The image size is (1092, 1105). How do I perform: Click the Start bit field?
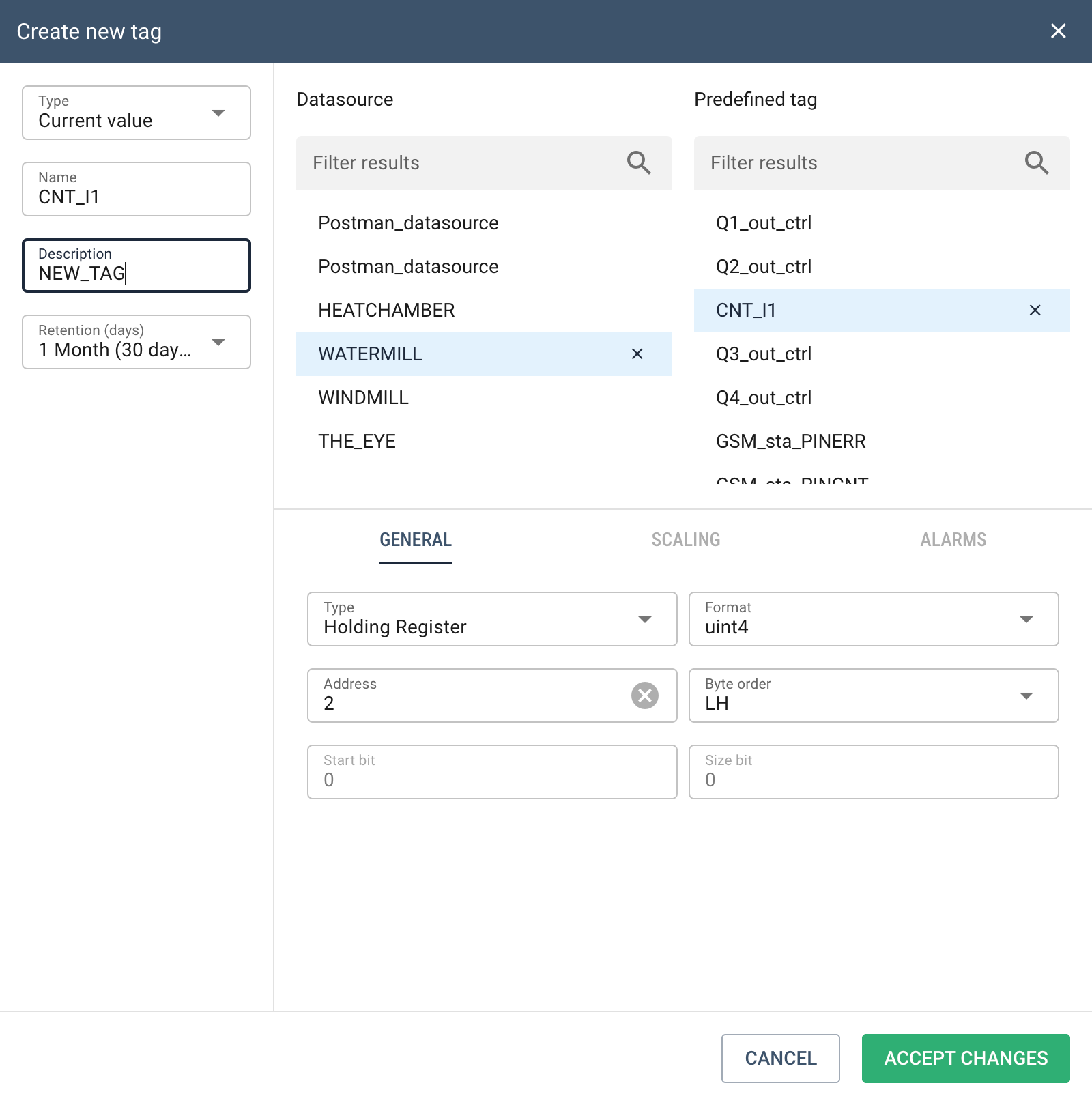pos(492,772)
